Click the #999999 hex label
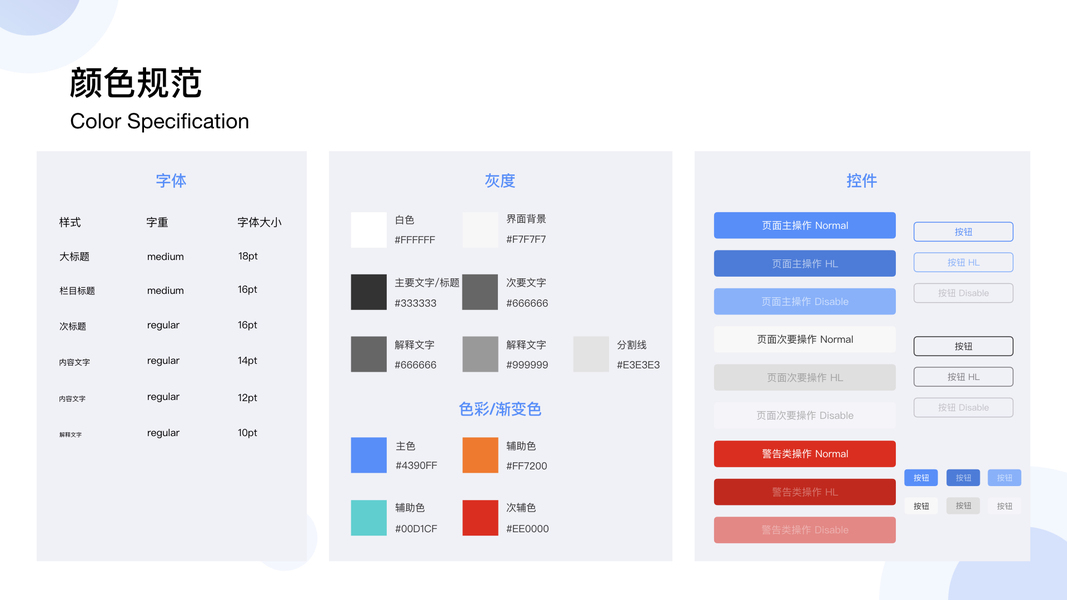This screenshot has width=1067, height=600. click(x=527, y=365)
